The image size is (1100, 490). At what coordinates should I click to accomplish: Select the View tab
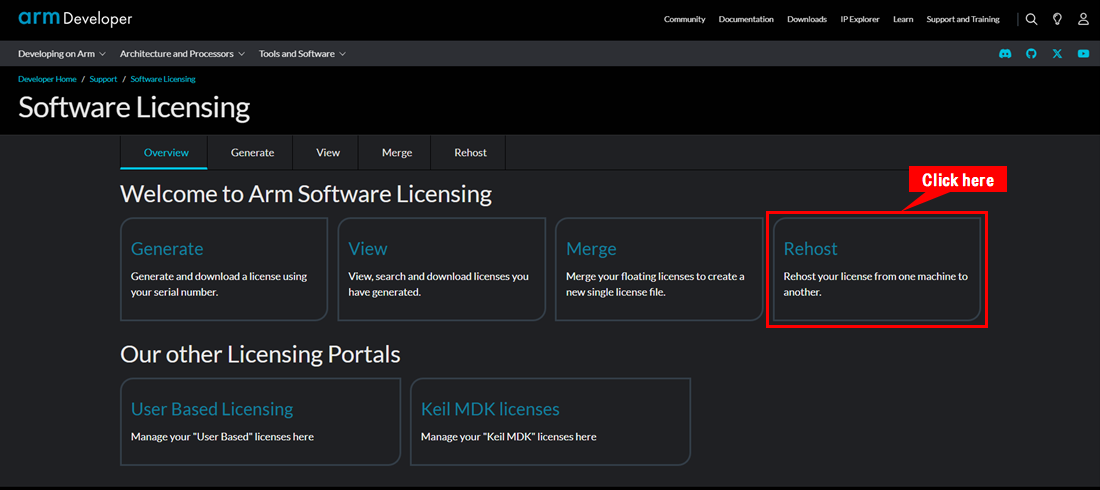click(328, 153)
